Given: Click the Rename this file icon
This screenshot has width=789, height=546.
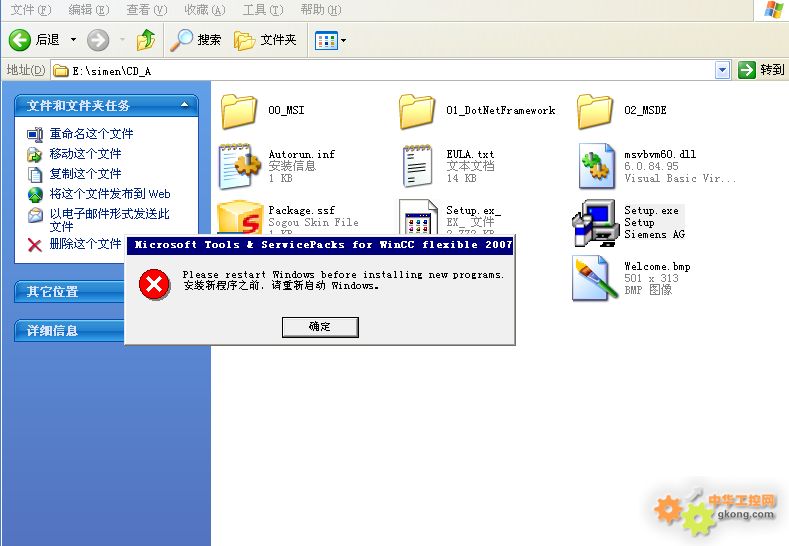Looking at the screenshot, I should 35,134.
